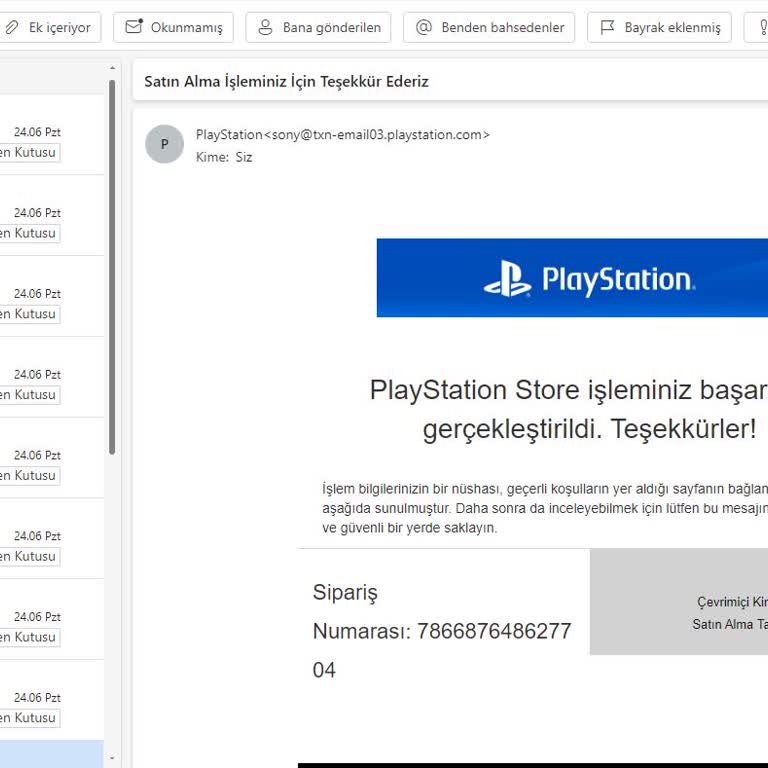
Task: Click 'Çevrimiçi' text in gray box
Action: (x=723, y=602)
